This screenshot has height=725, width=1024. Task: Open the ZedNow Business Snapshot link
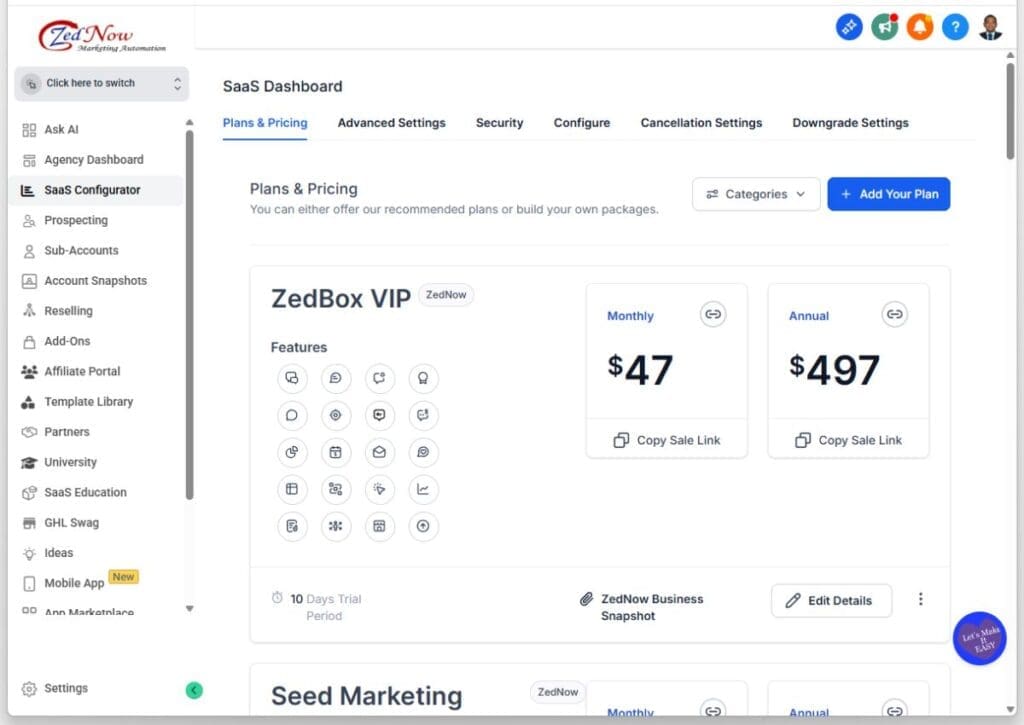[x=651, y=607]
